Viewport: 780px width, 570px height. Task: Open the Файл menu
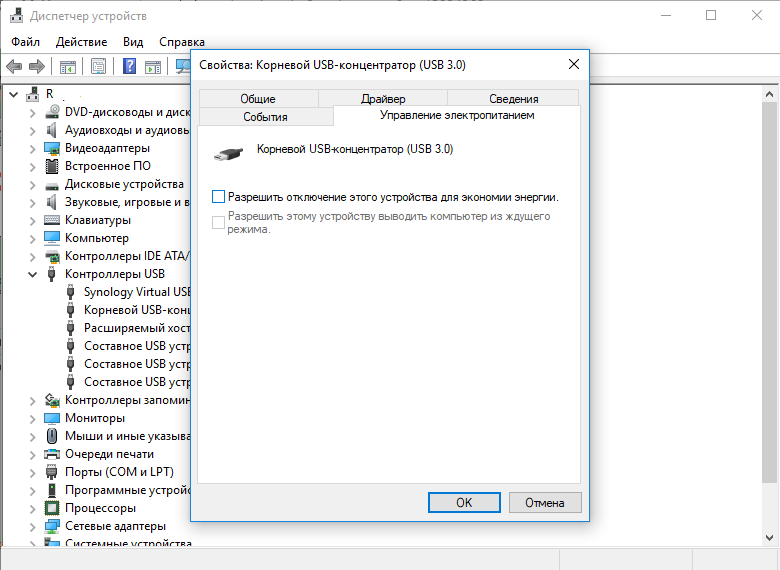[25, 42]
